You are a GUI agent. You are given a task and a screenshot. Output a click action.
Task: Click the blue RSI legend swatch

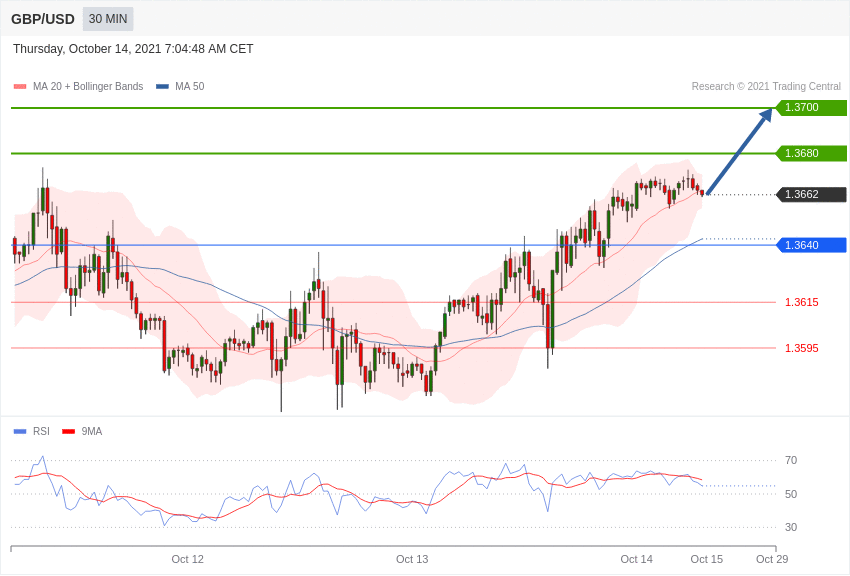20,432
